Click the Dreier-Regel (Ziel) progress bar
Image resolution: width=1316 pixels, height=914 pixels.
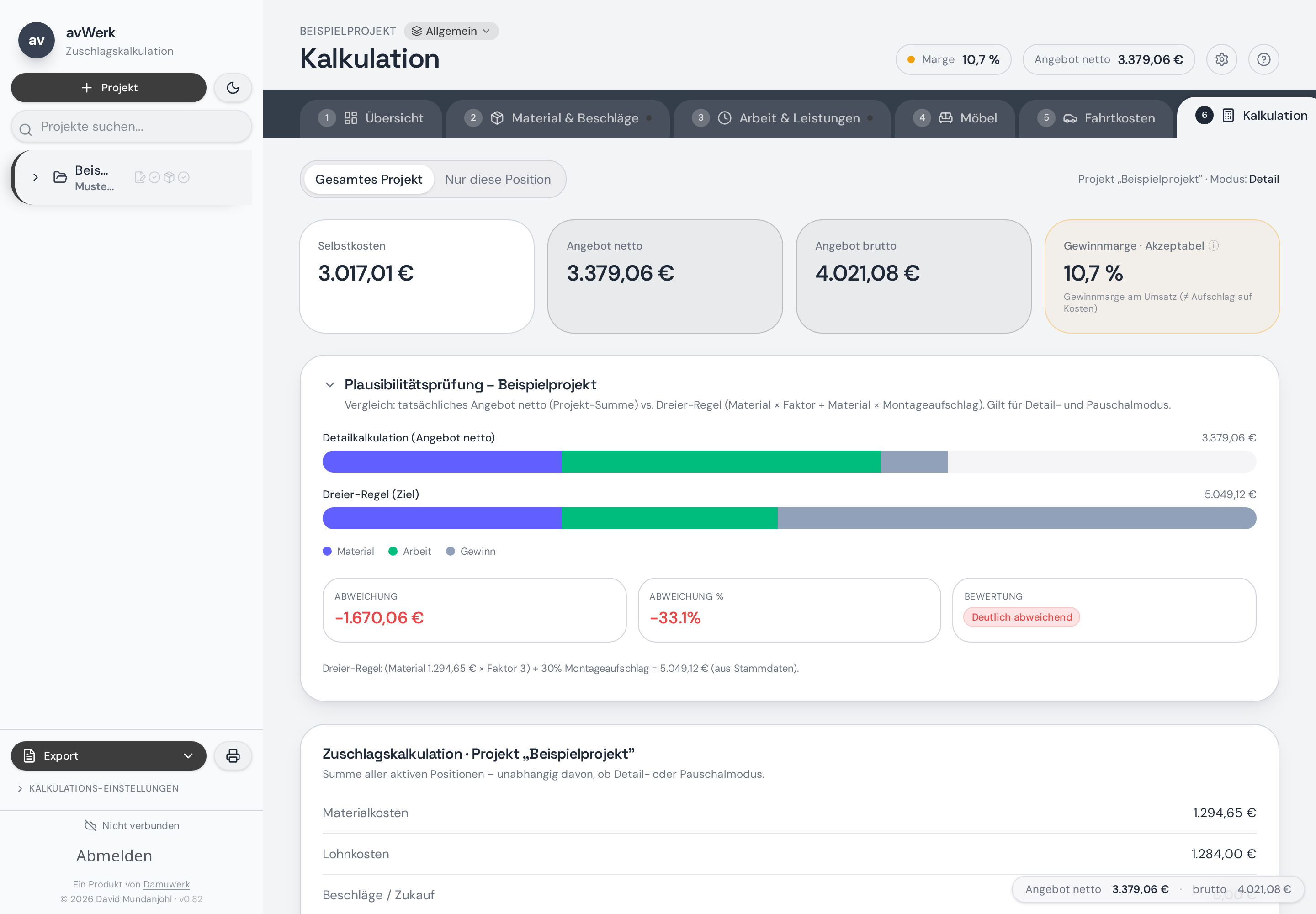tap(789, 518)
